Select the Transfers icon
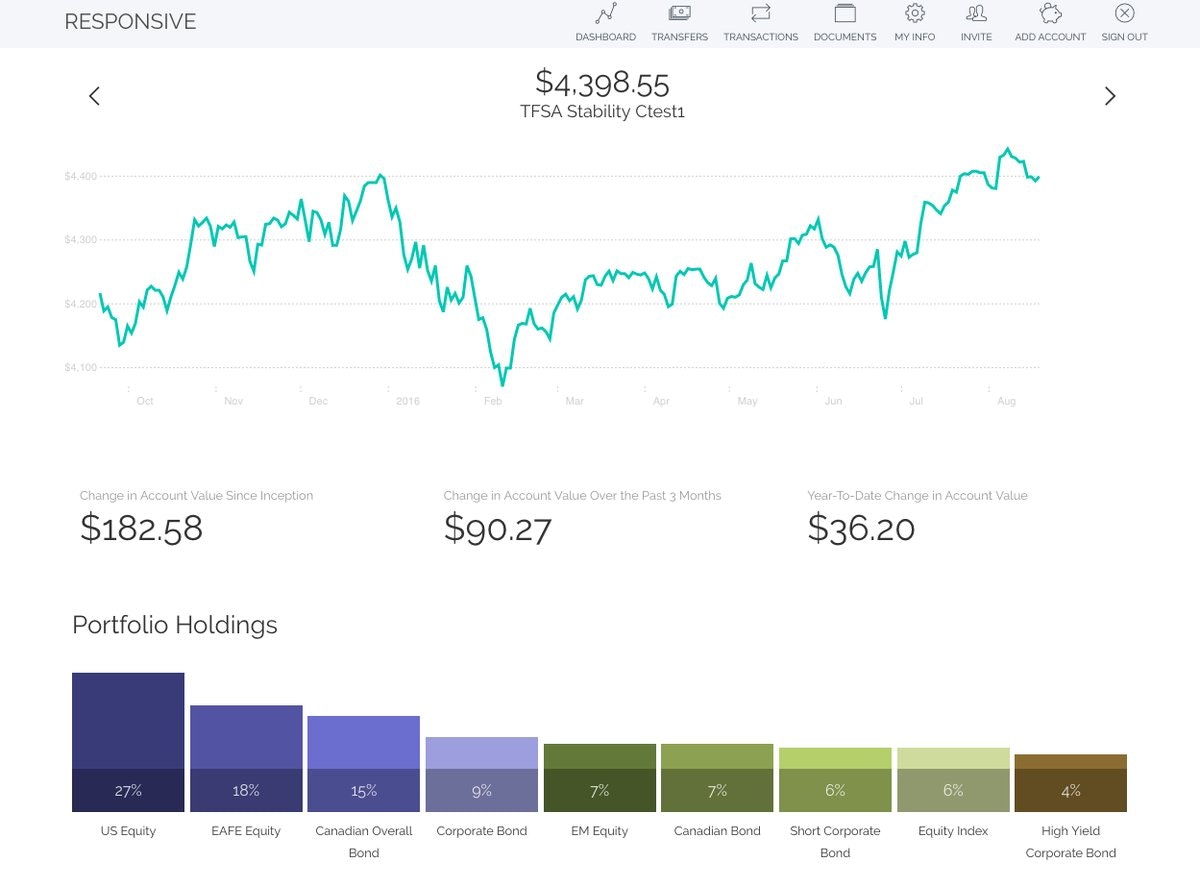The width and height of the screenshot is (1200, 887). tap(679, 22)
